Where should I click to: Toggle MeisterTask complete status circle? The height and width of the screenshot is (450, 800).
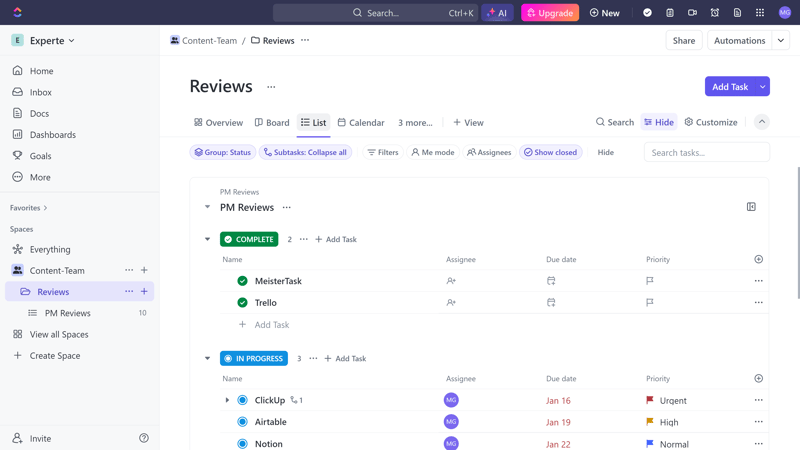coord(242,281)
